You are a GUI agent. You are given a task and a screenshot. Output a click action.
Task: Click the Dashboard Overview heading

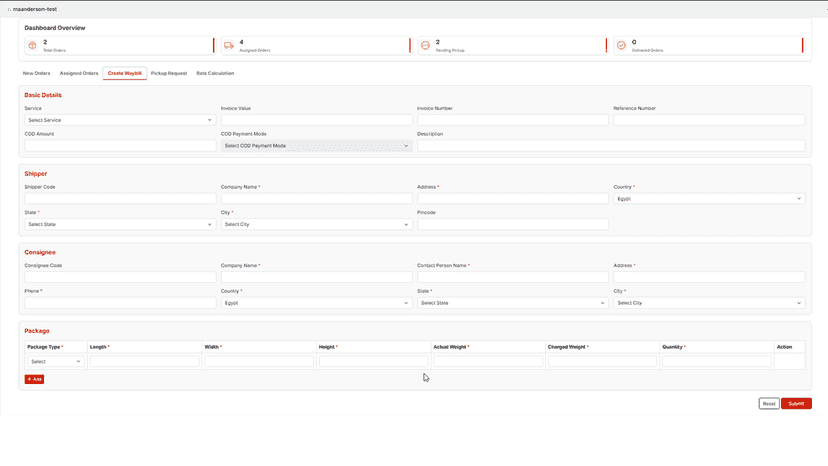54,28
